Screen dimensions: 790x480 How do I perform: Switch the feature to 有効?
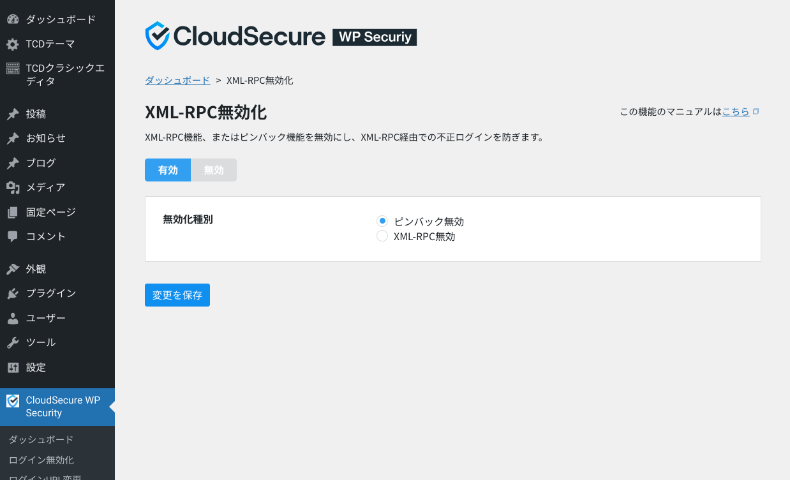[168, 170]
